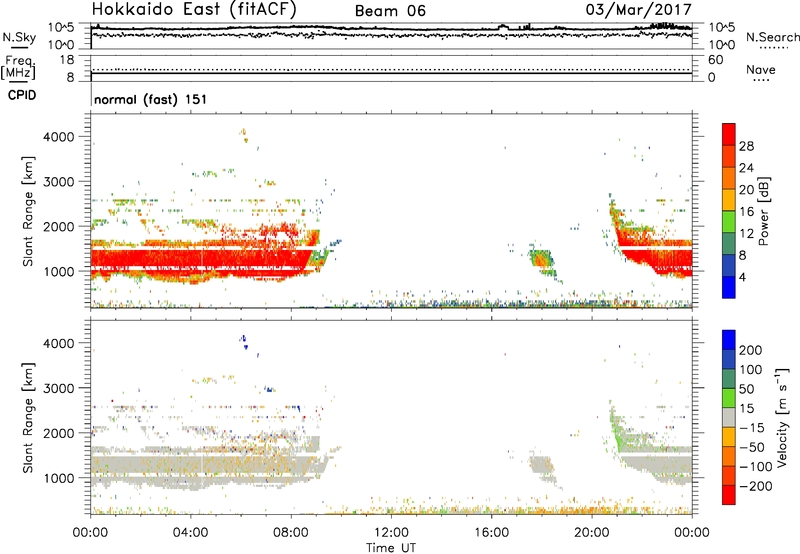Click the '20:00' time axis tick label
Screen dimensions: 800x554
(591, 533)
